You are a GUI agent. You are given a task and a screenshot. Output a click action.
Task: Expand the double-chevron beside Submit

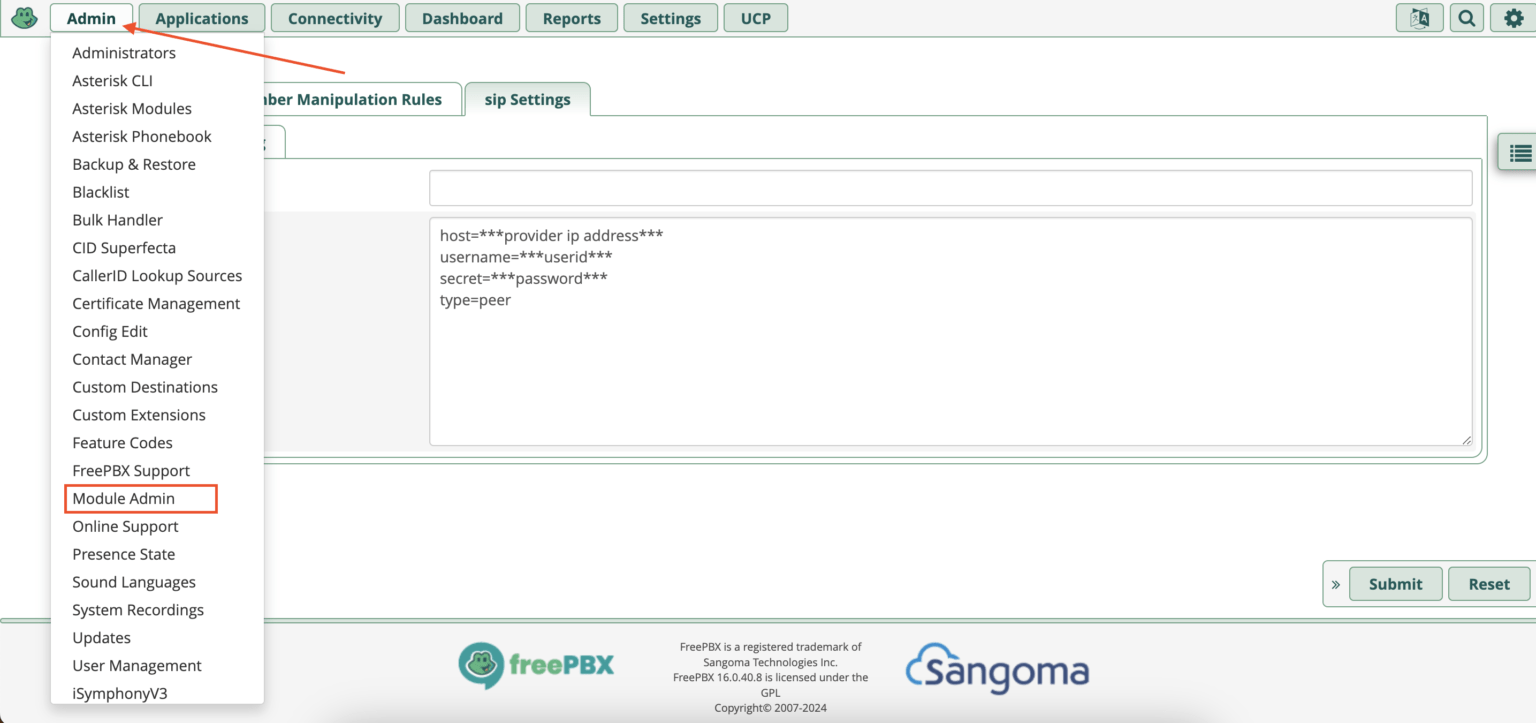[1335, 584]
